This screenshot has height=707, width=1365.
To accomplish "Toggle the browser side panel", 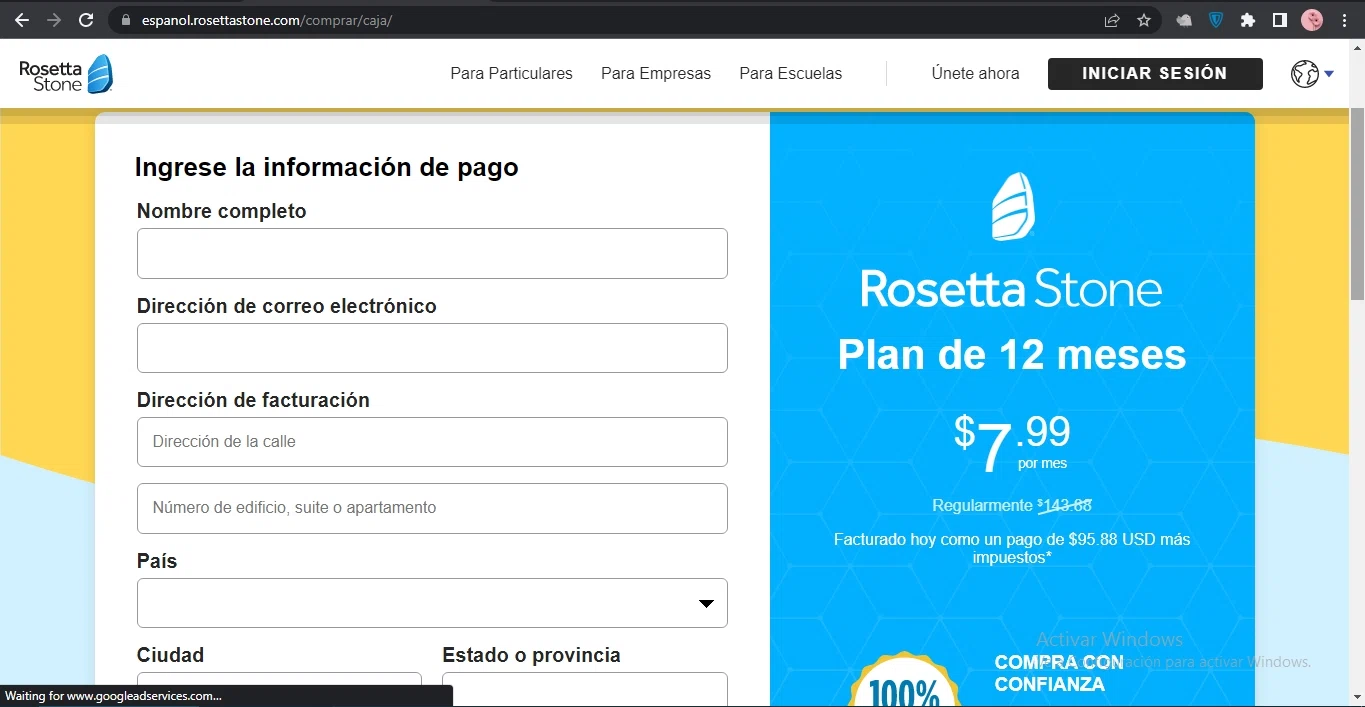I will click(x=1279, y=20).
